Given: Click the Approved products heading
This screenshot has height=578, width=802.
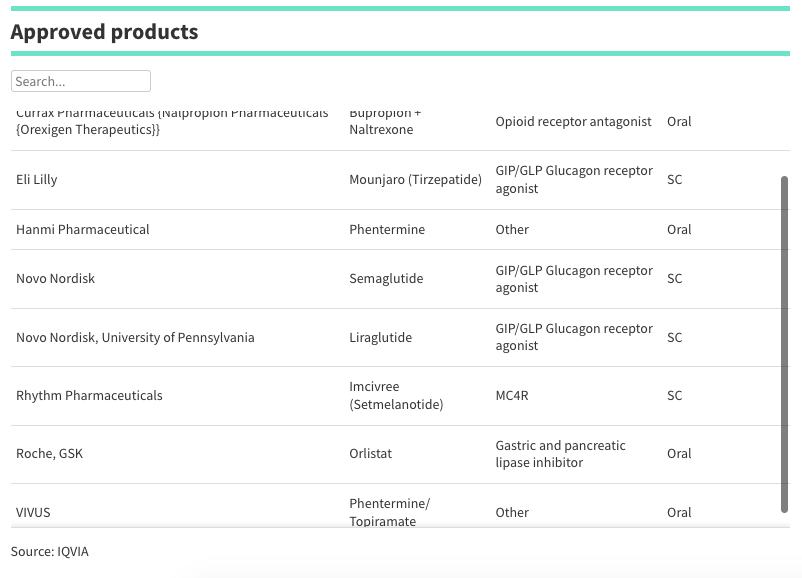Looking at the screenshot, I should [x=104, y=32].
